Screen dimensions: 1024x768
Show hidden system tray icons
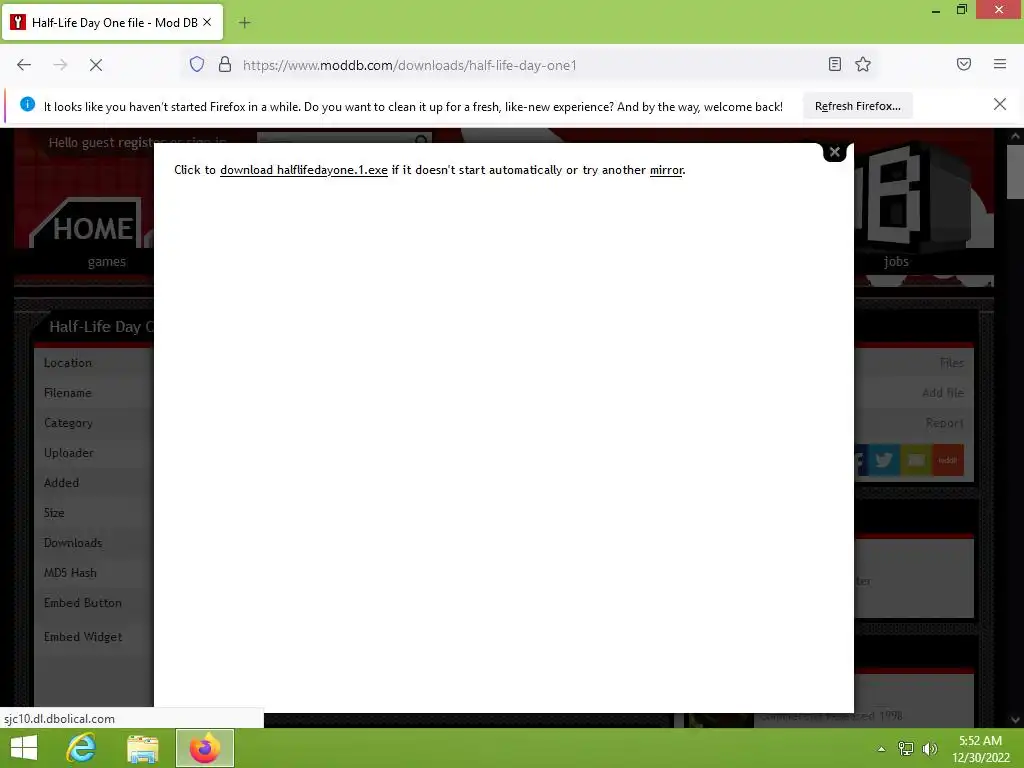(x=882, y=749)
